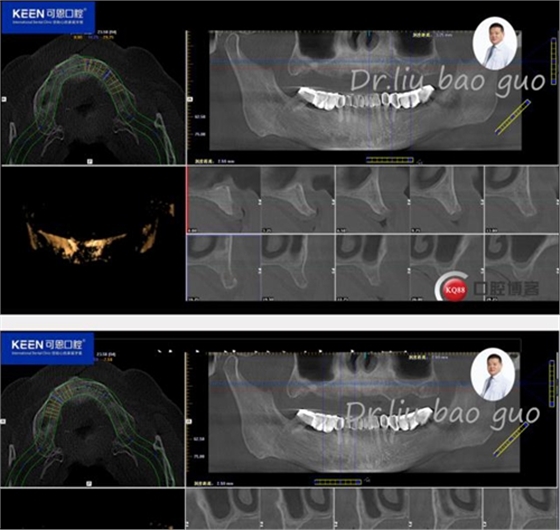This screenshot has height=530, width=560.
Task: Click the doctor portrait in lower panorama
Action: (493, 375)
